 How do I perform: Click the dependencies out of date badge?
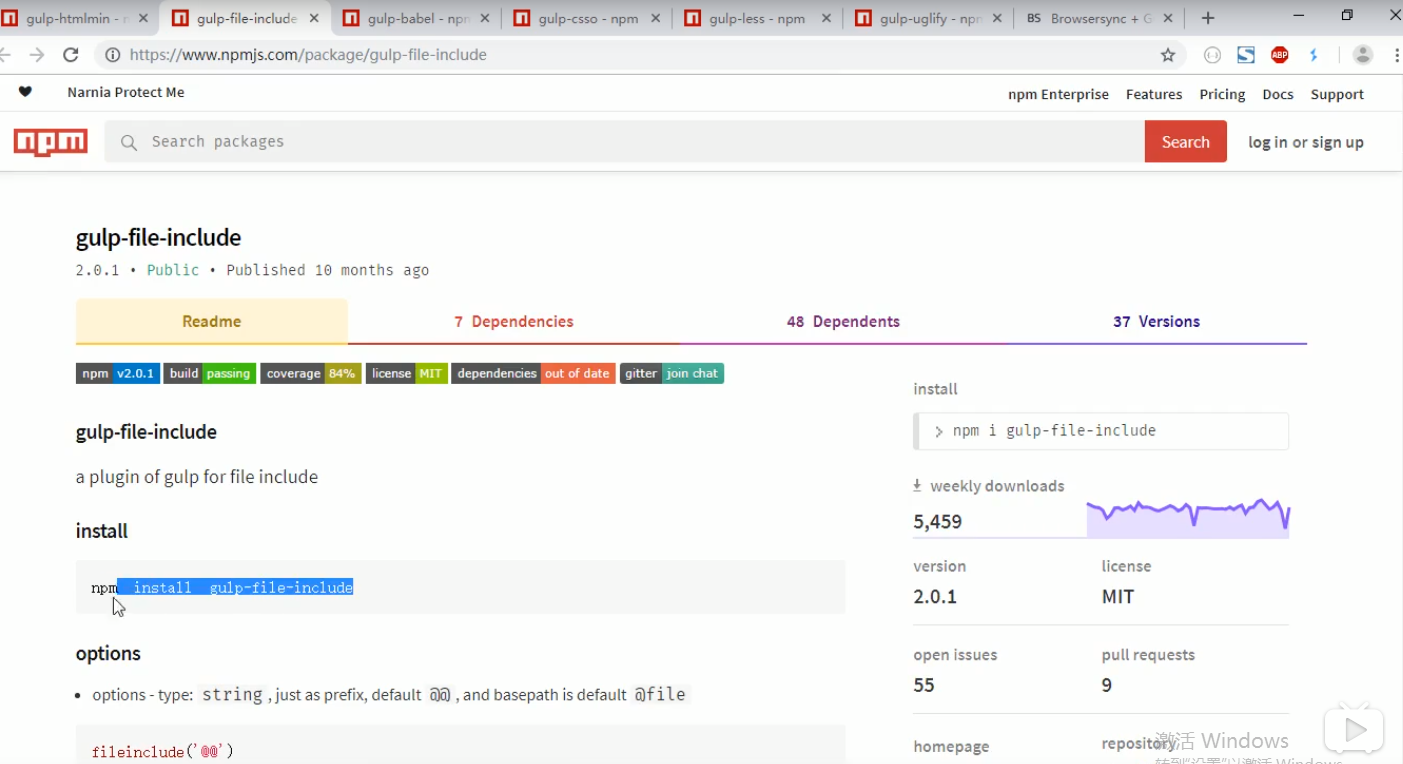tap(533, 373)
